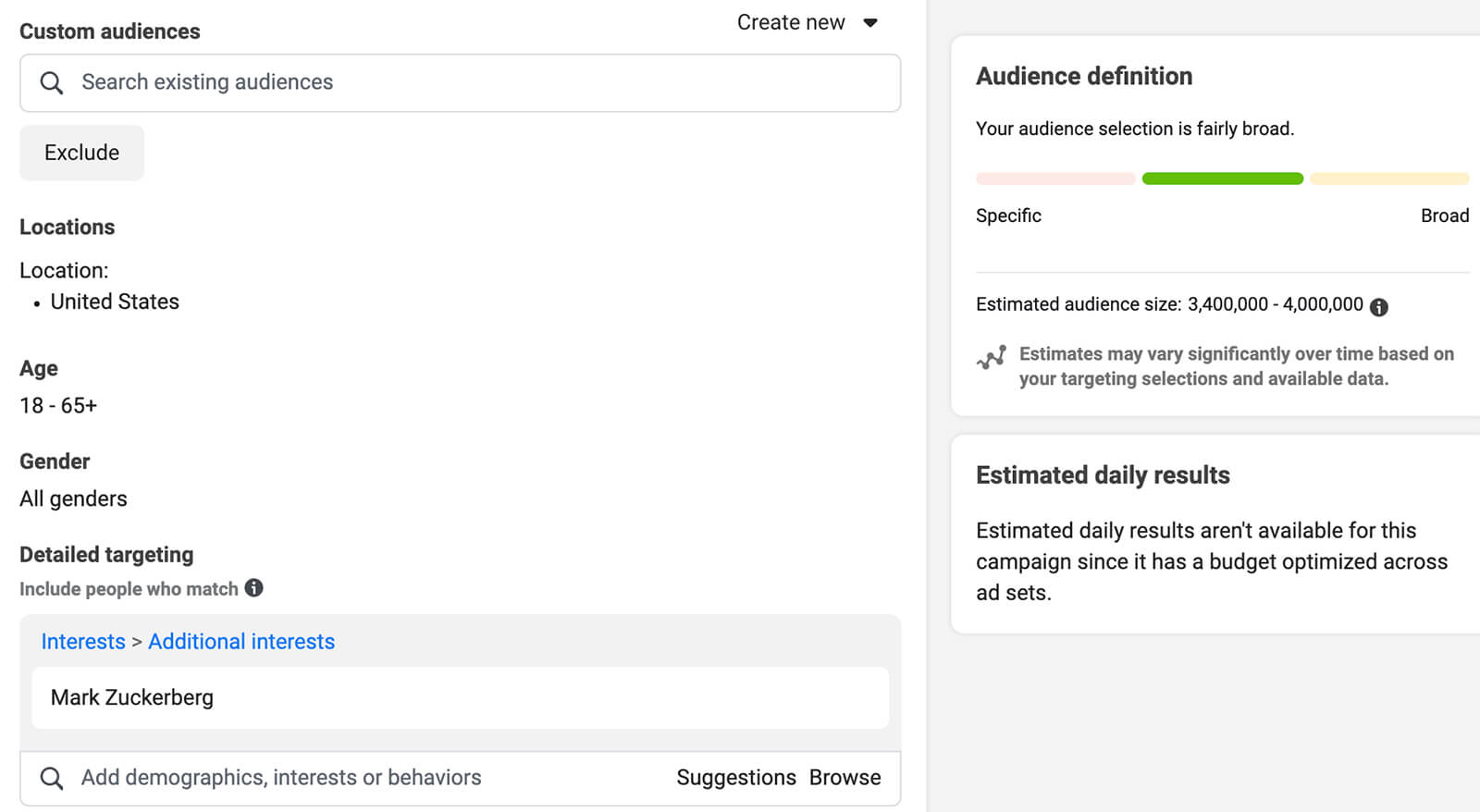Select the United States location entry
The width and height of the screenshot is (1480, 812).
tap(115, 301)
